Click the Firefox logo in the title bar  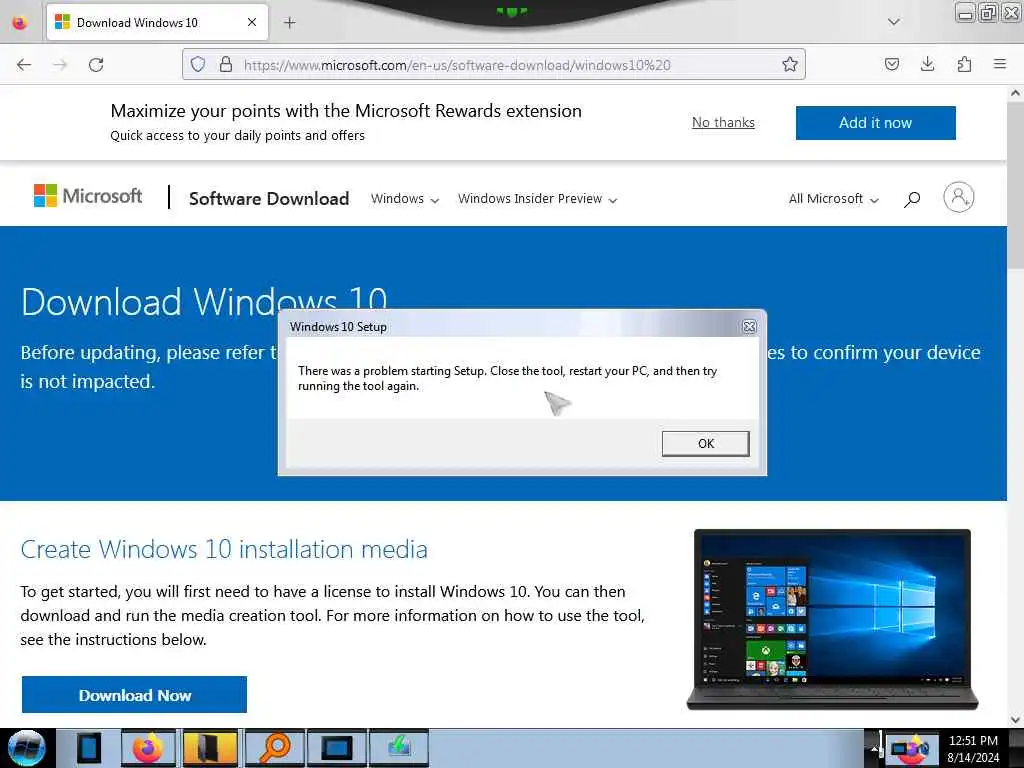point(20,23)
